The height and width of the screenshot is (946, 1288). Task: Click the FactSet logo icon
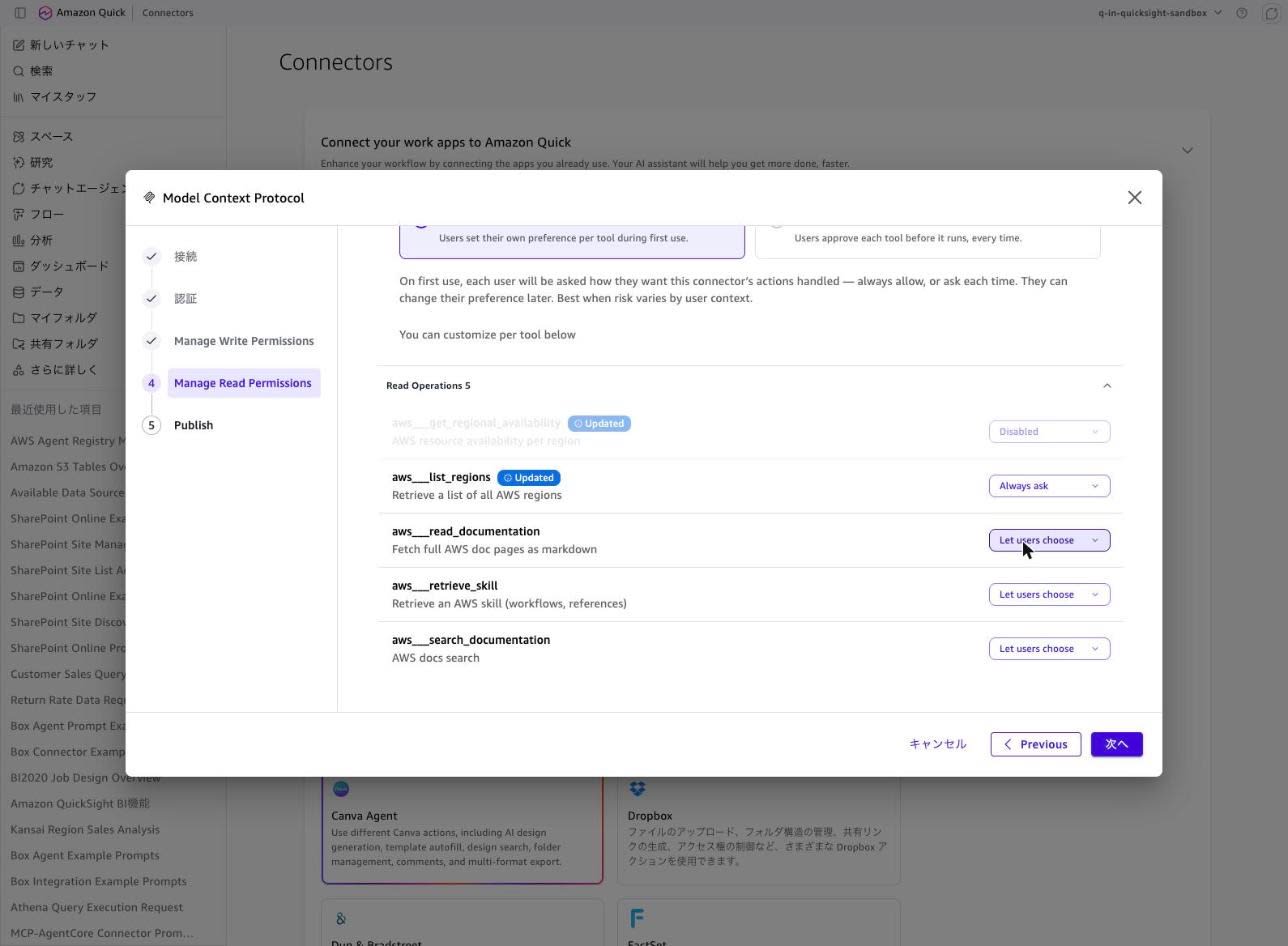(x=637, y=918)
